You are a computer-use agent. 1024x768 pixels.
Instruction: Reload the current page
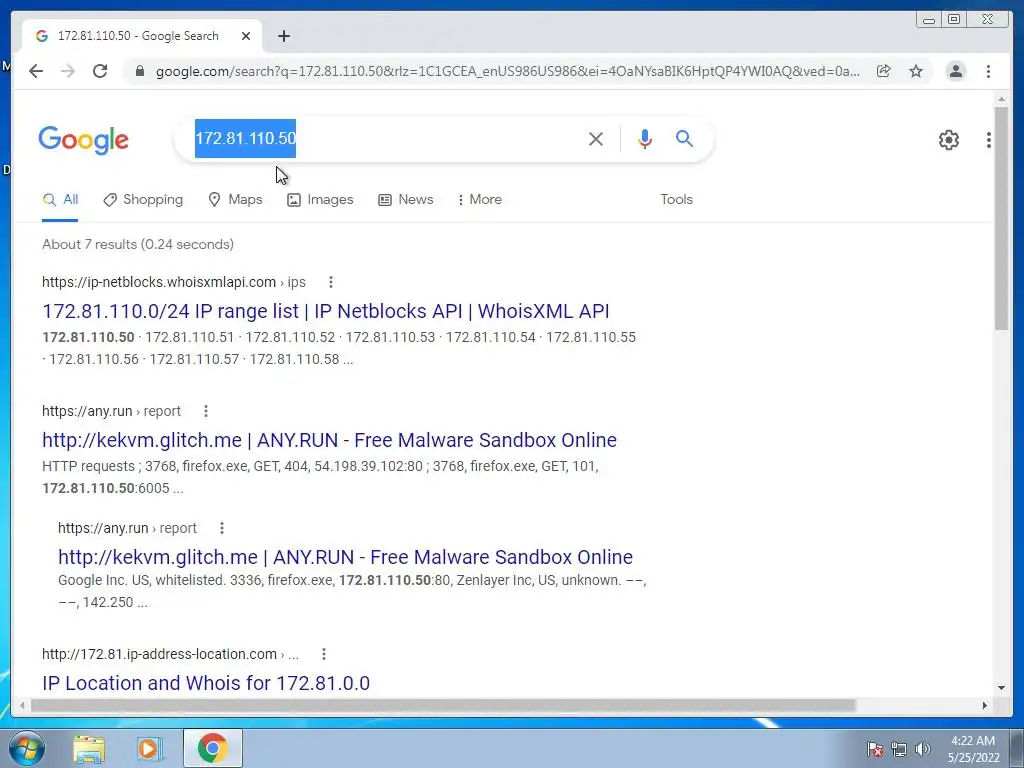click(x=100, y=71)
